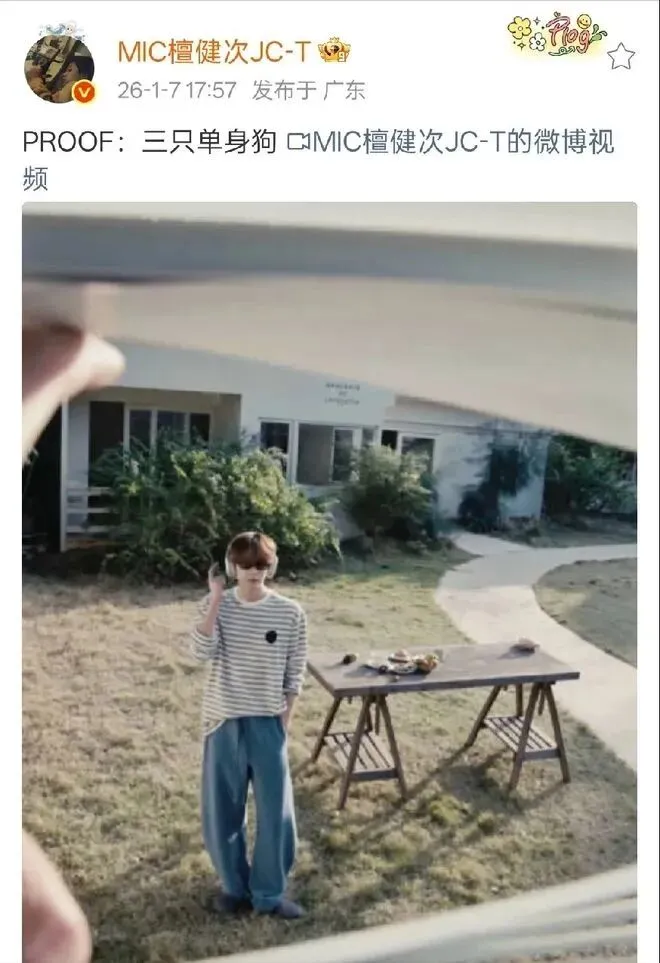Open the MIC檀健次JC-T profile avatar
Screen dimensions: 660x963
[58, 68]
